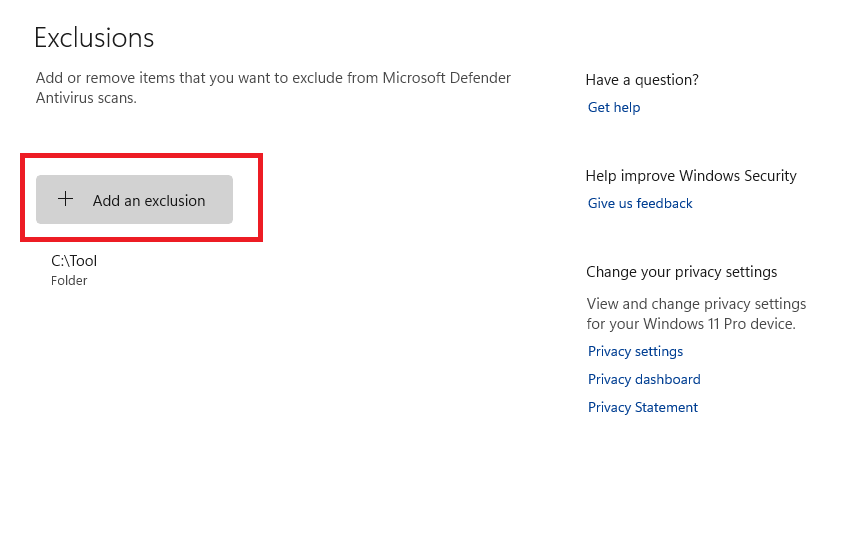
Task: Click the 'Add or remove items' description text
Action: click(273, 78)
